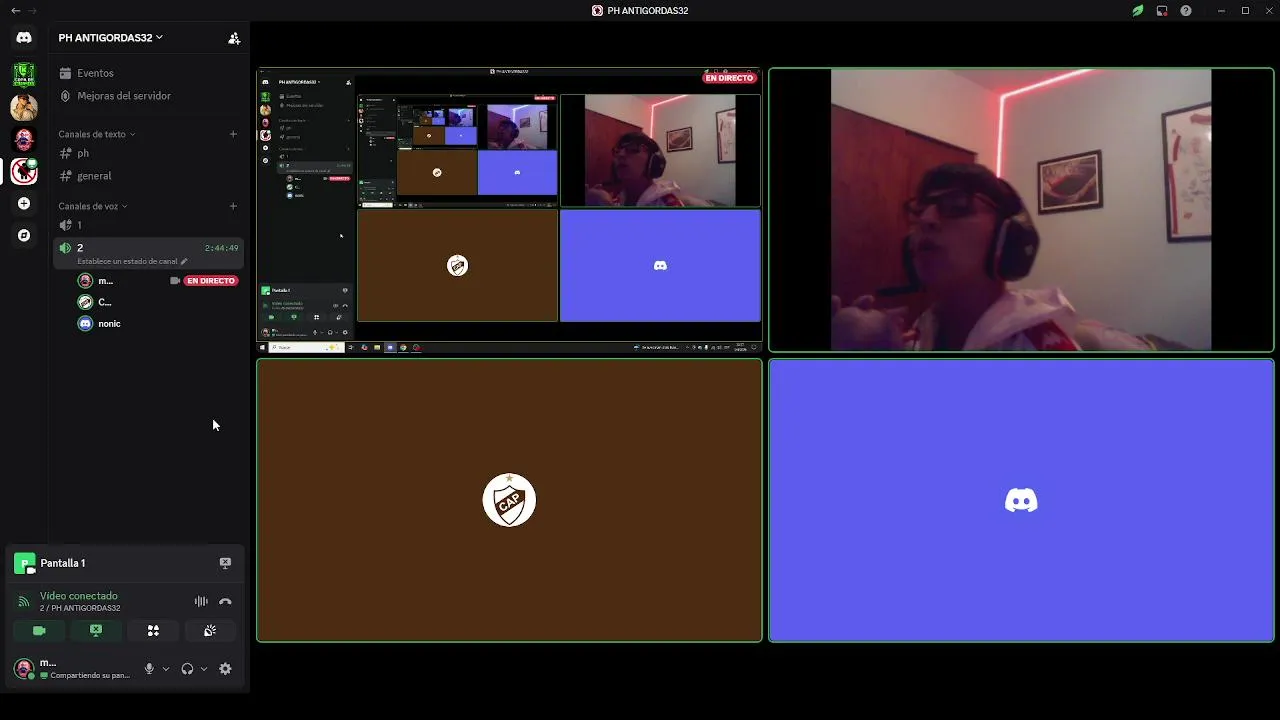Open the green Copa server icon

24,74
